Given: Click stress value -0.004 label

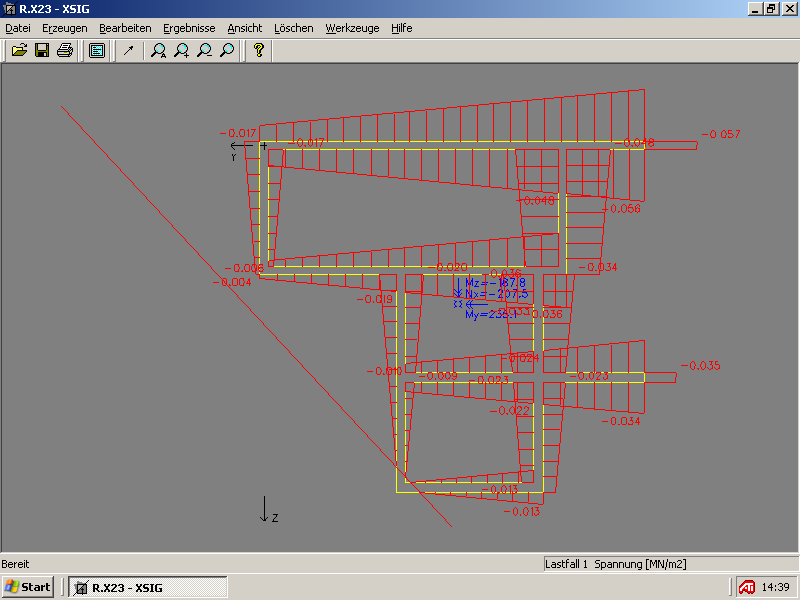Looking at the screenshot, I should (232, 282).
